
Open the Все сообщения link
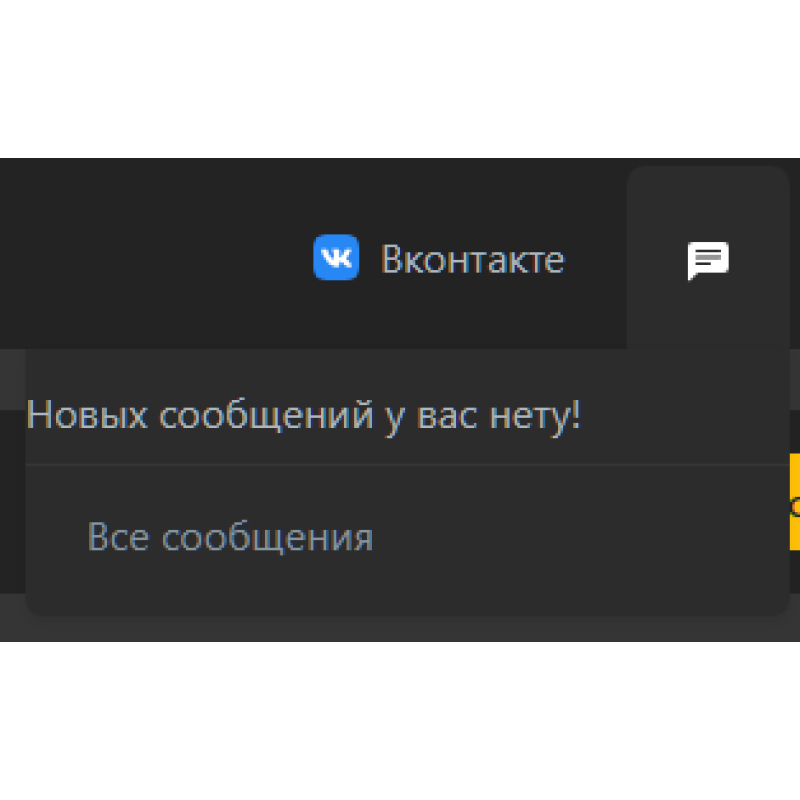tap(230, 537)
